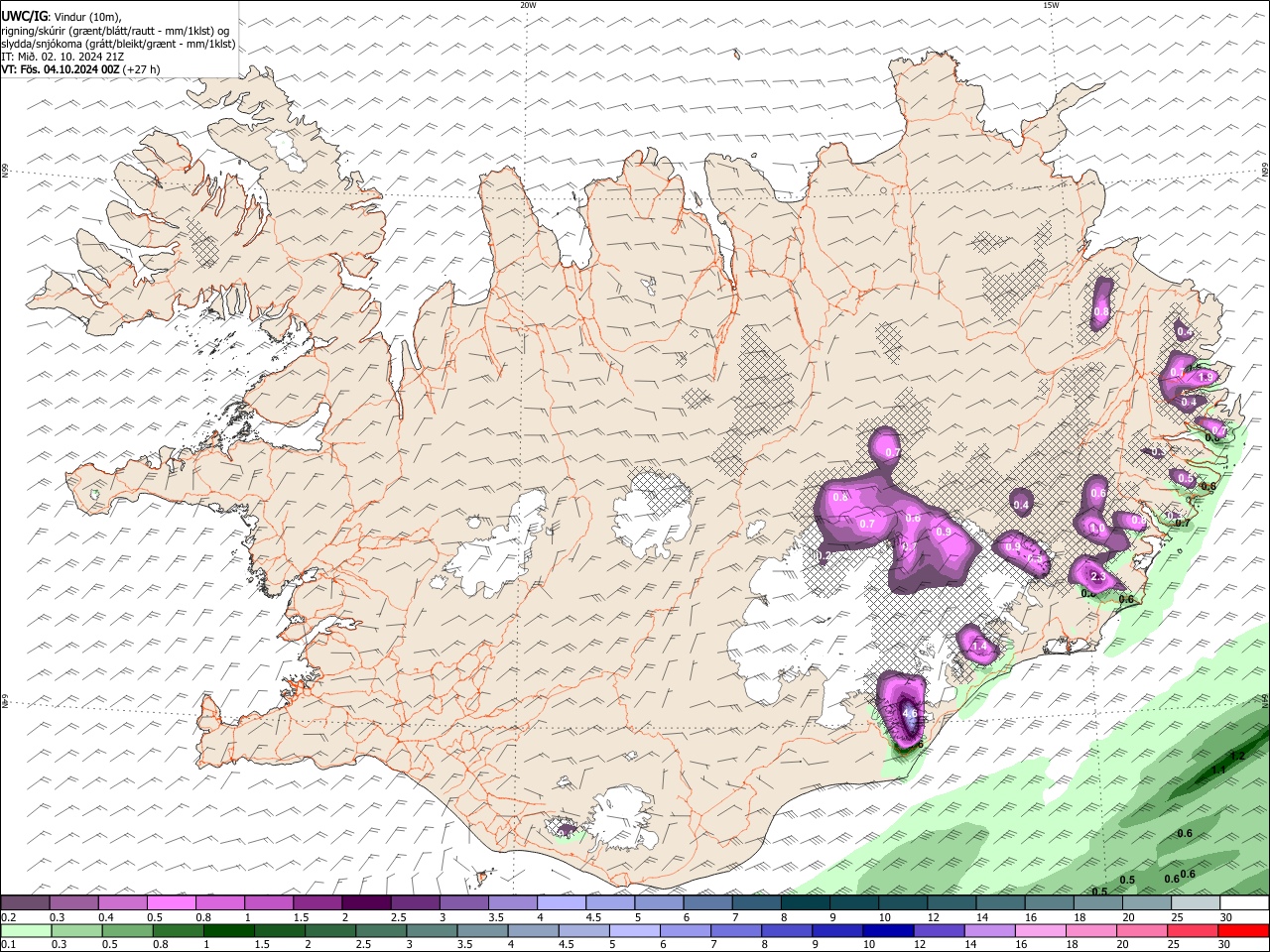Select the lower legend swatch between 3.5 and 4
1270x952 pixels.
tap(483, 931)
